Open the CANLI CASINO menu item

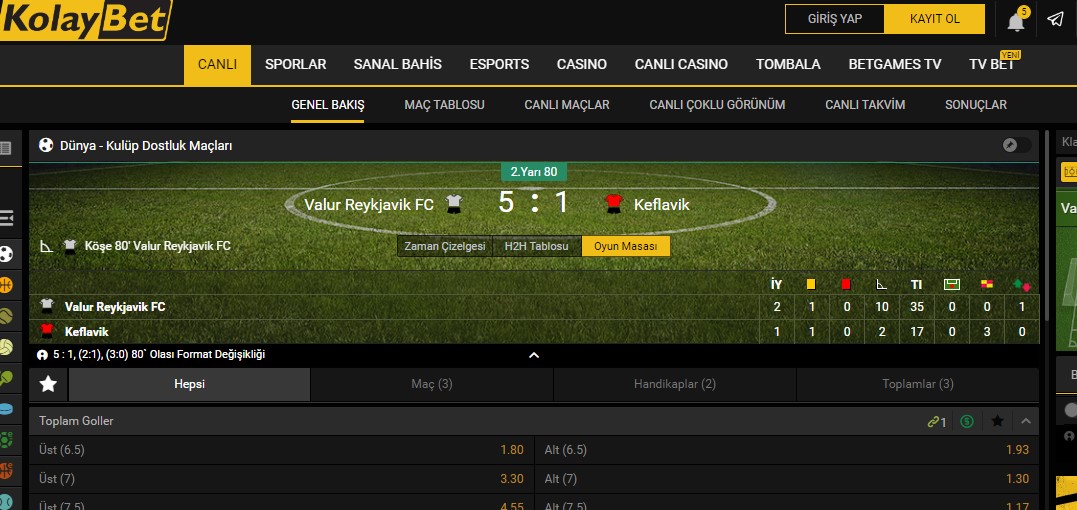[681, 65]
